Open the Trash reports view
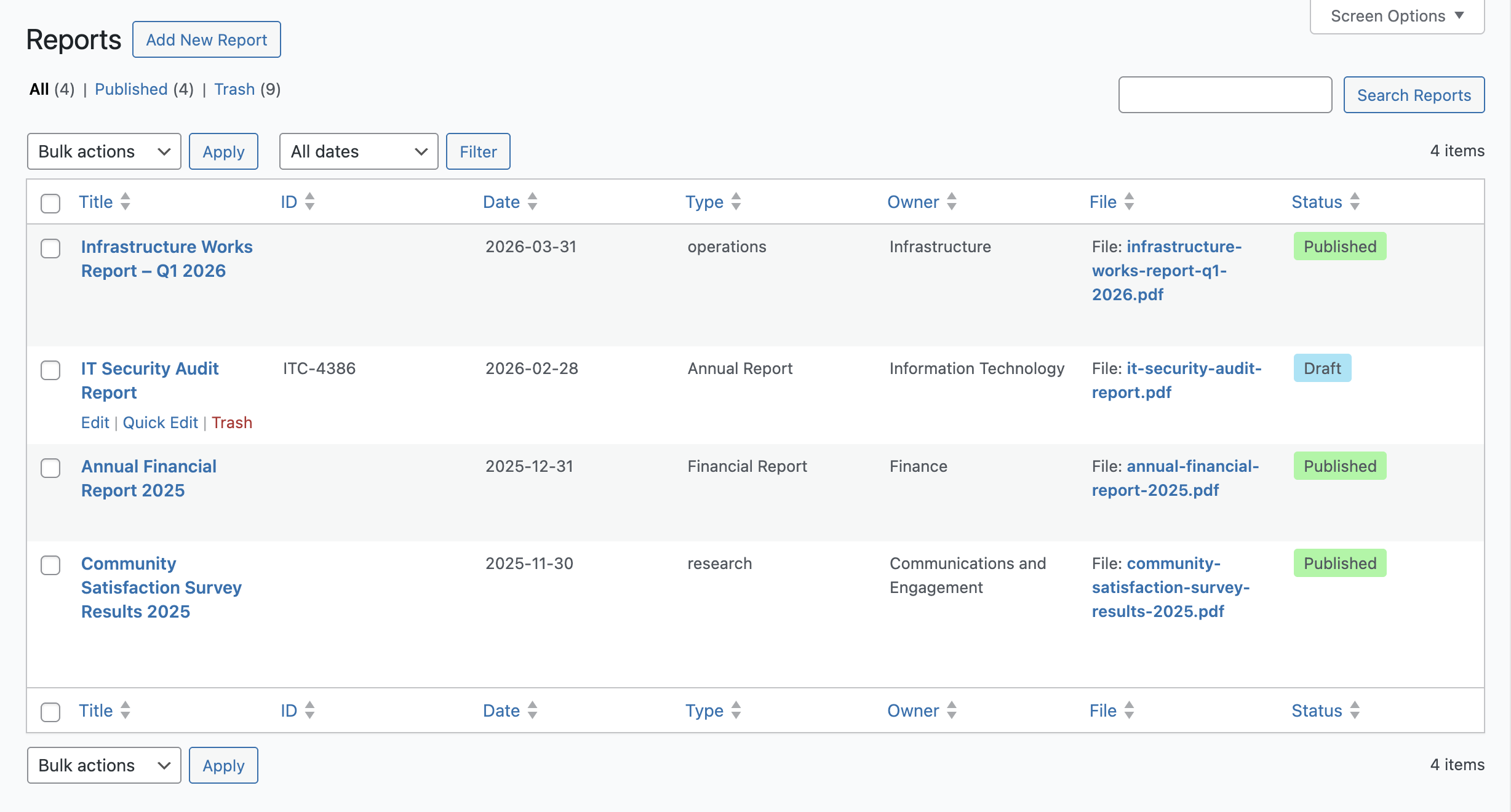The width and height of the screenshot is (1511, 812). tap(234, 89)
